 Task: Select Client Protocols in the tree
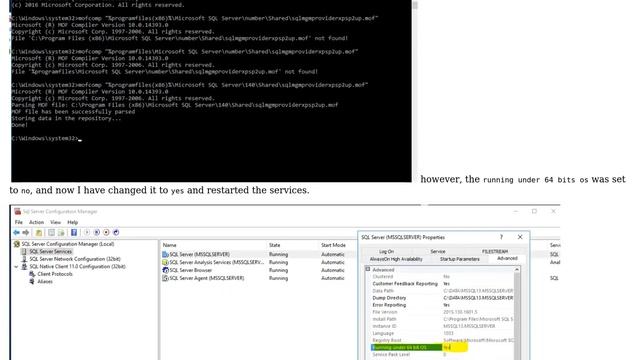[55, 274]
